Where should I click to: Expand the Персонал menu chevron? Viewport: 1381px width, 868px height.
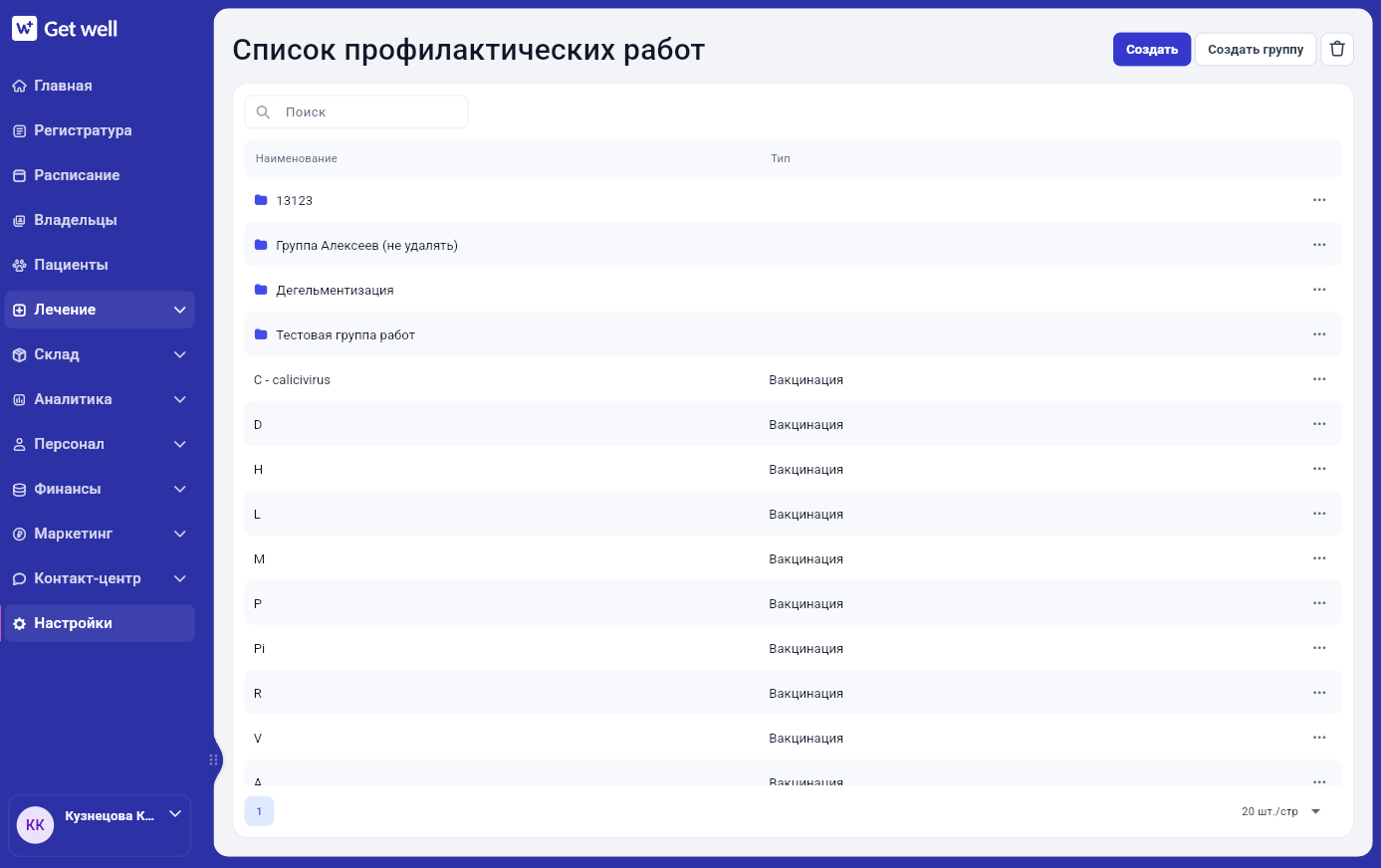[x=180, y=444]
